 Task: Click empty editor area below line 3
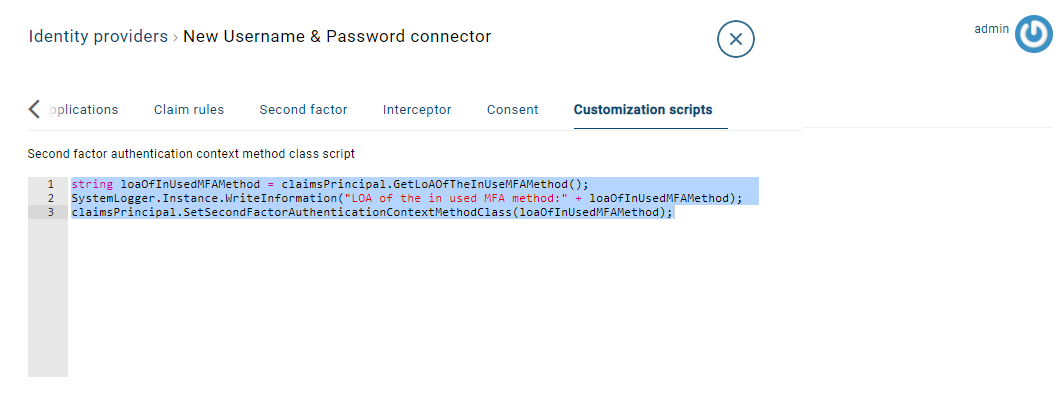[x=412, y=297]
